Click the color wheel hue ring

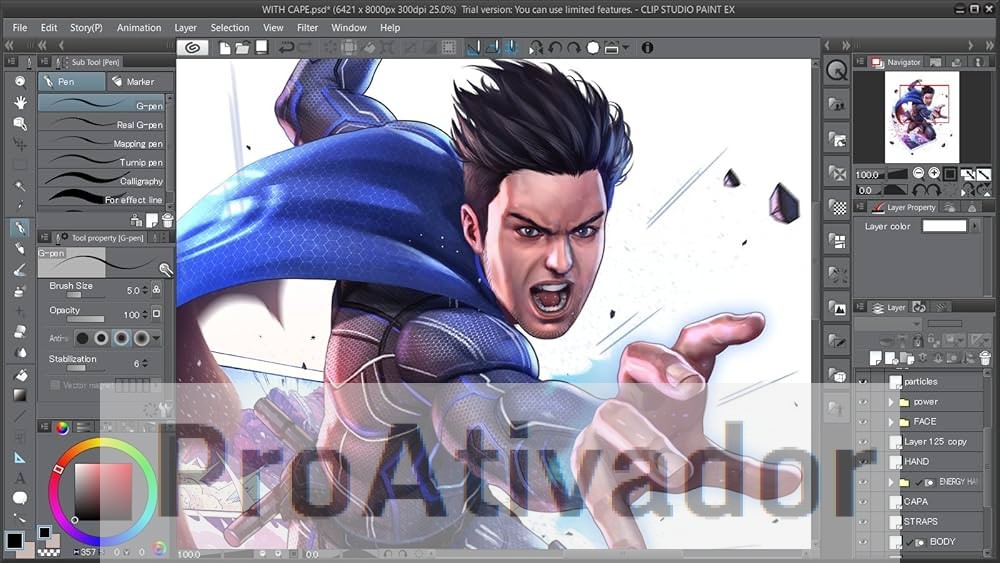102,443
